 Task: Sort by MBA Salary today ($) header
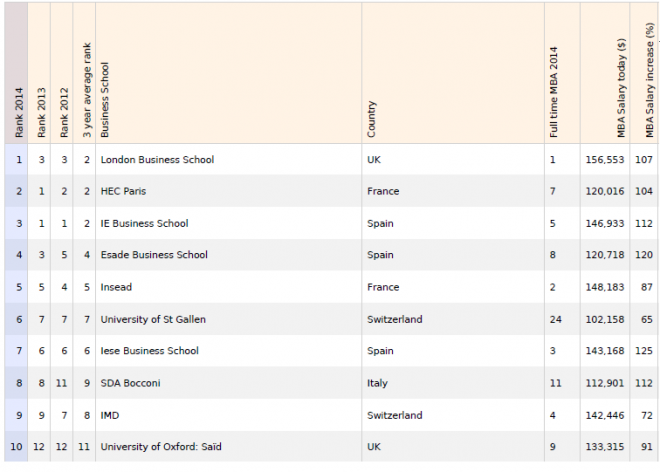click(621, 88)
